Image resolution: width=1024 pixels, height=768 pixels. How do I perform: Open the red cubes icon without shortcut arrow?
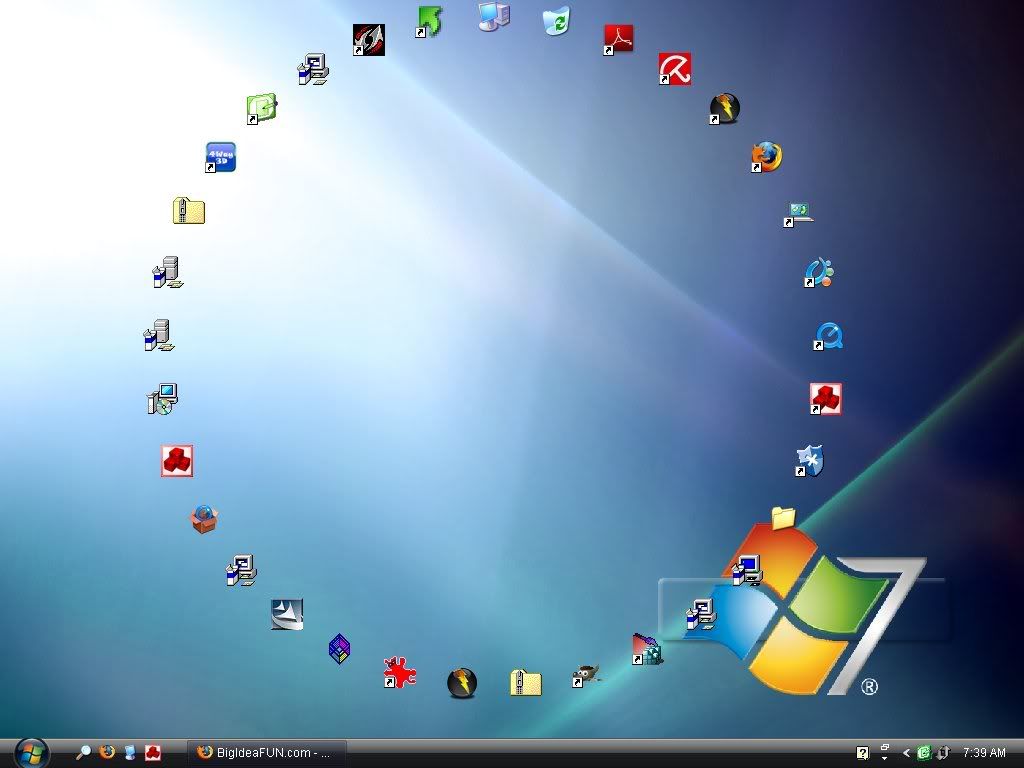point(177,461)
